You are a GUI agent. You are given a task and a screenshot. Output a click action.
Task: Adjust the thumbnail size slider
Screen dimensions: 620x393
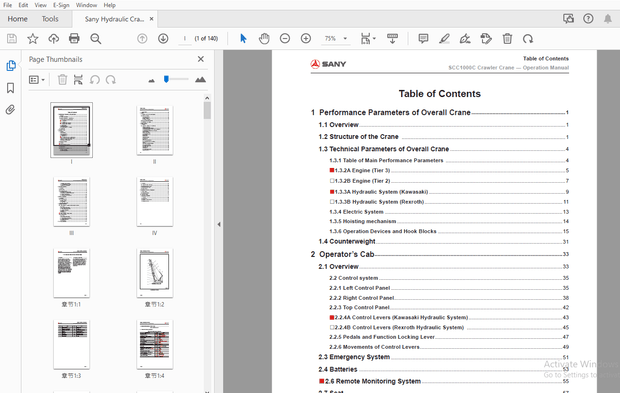click(166, 79)
